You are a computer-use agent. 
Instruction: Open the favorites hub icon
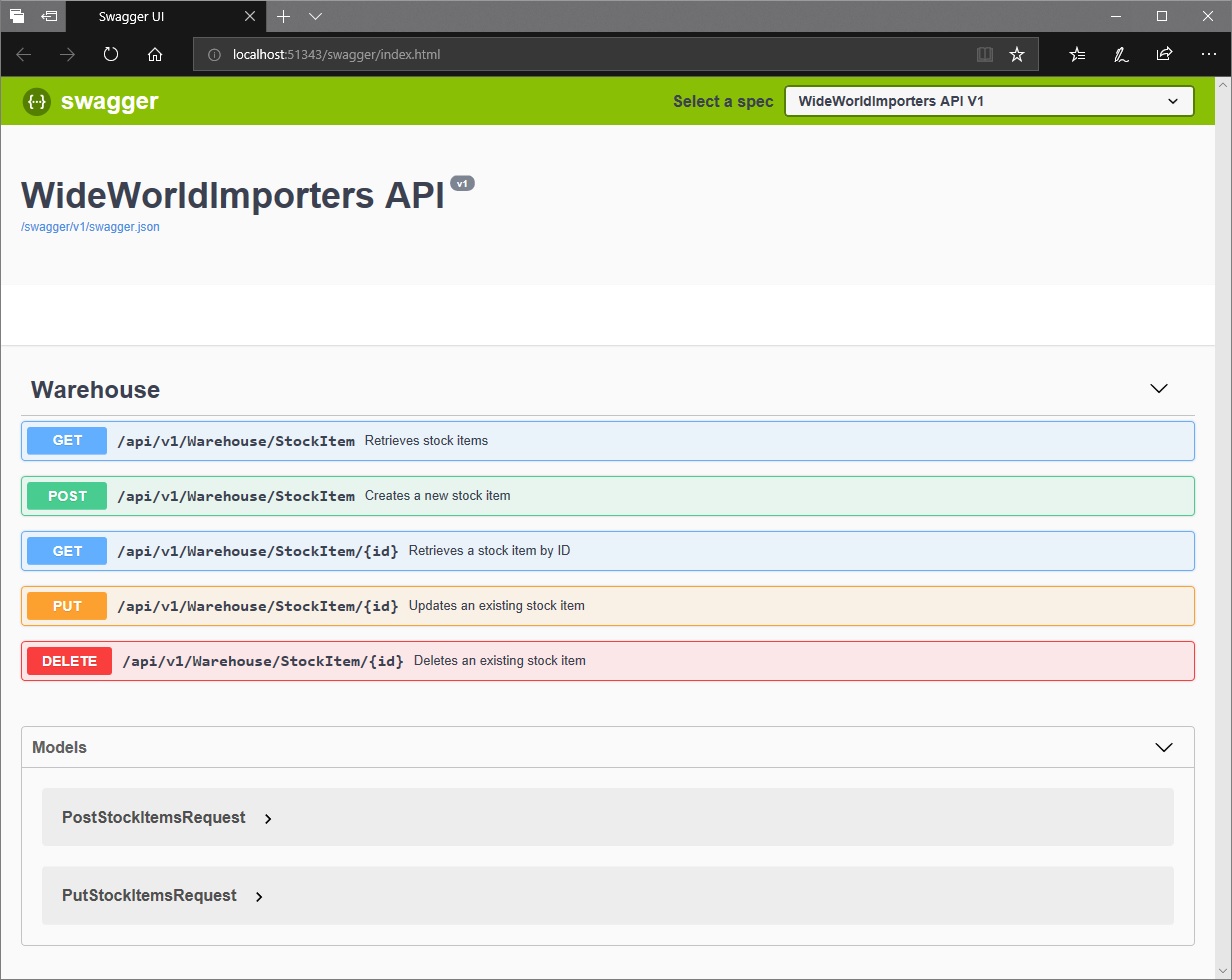1077,55
